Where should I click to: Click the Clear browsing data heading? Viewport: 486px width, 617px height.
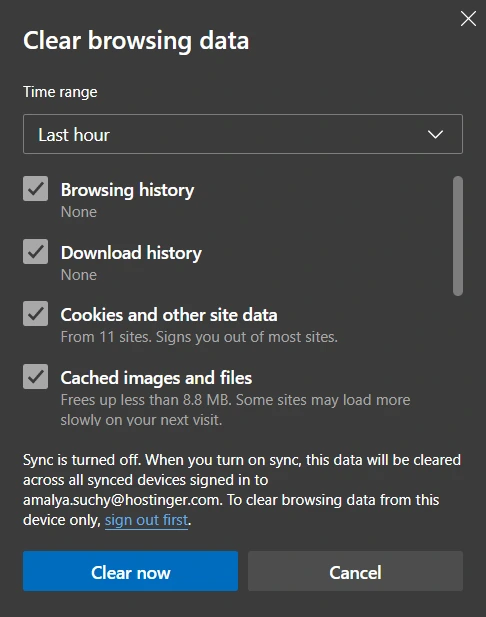[x=136, y=41]
